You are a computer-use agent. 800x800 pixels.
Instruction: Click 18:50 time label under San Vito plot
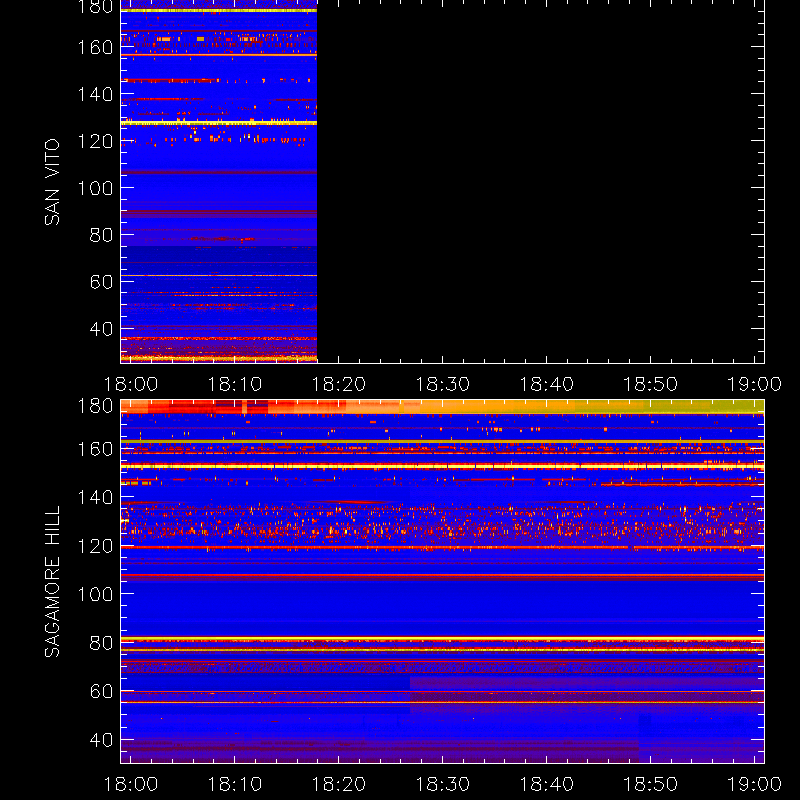(x=651, y=384)
